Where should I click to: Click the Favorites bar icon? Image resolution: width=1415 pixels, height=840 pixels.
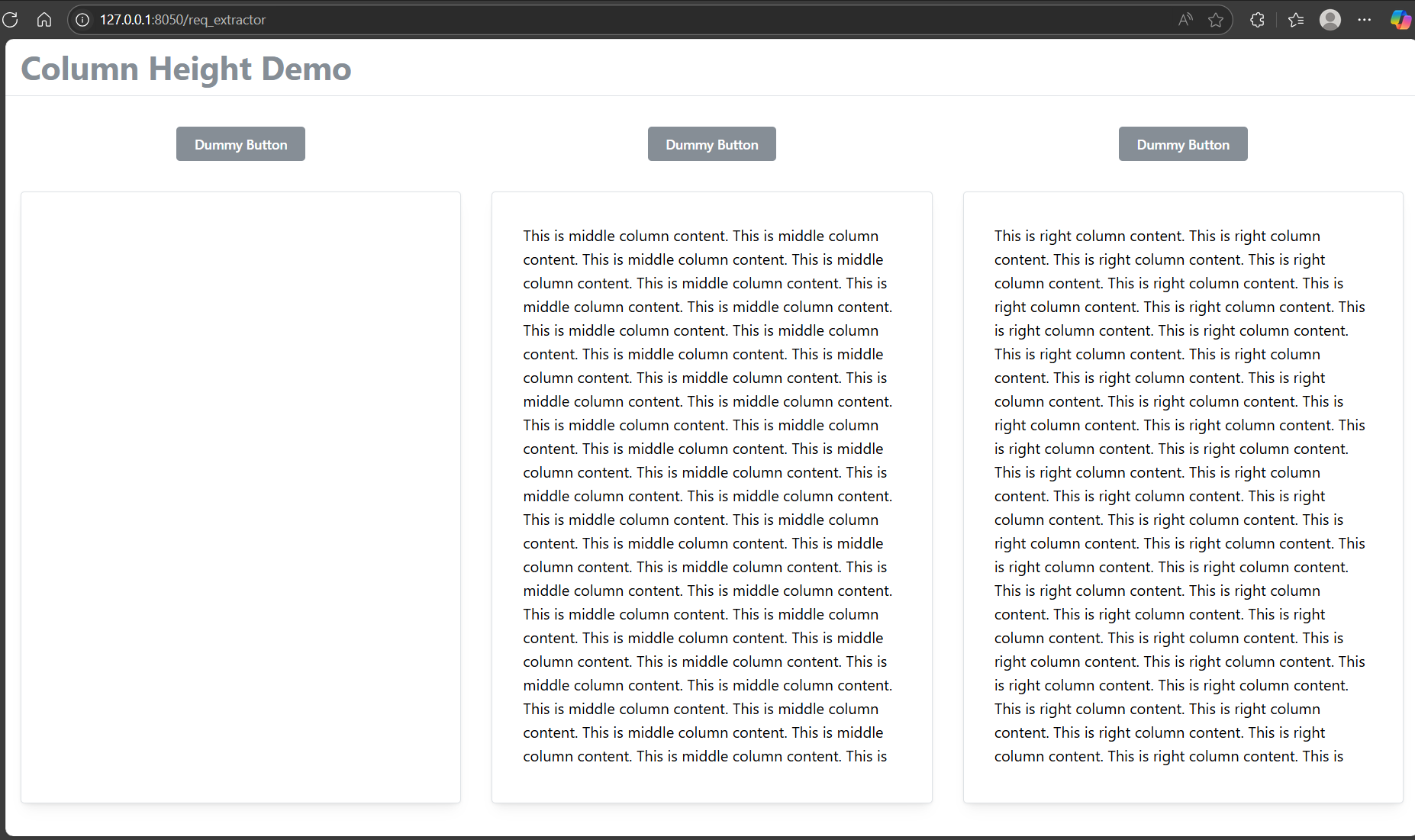click(1294, 20)
